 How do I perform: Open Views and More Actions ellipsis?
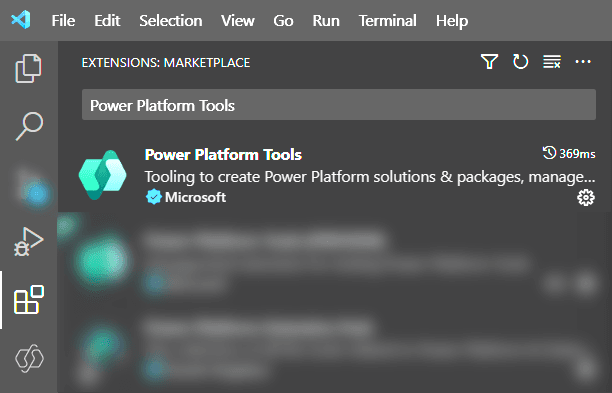[583, 62]
